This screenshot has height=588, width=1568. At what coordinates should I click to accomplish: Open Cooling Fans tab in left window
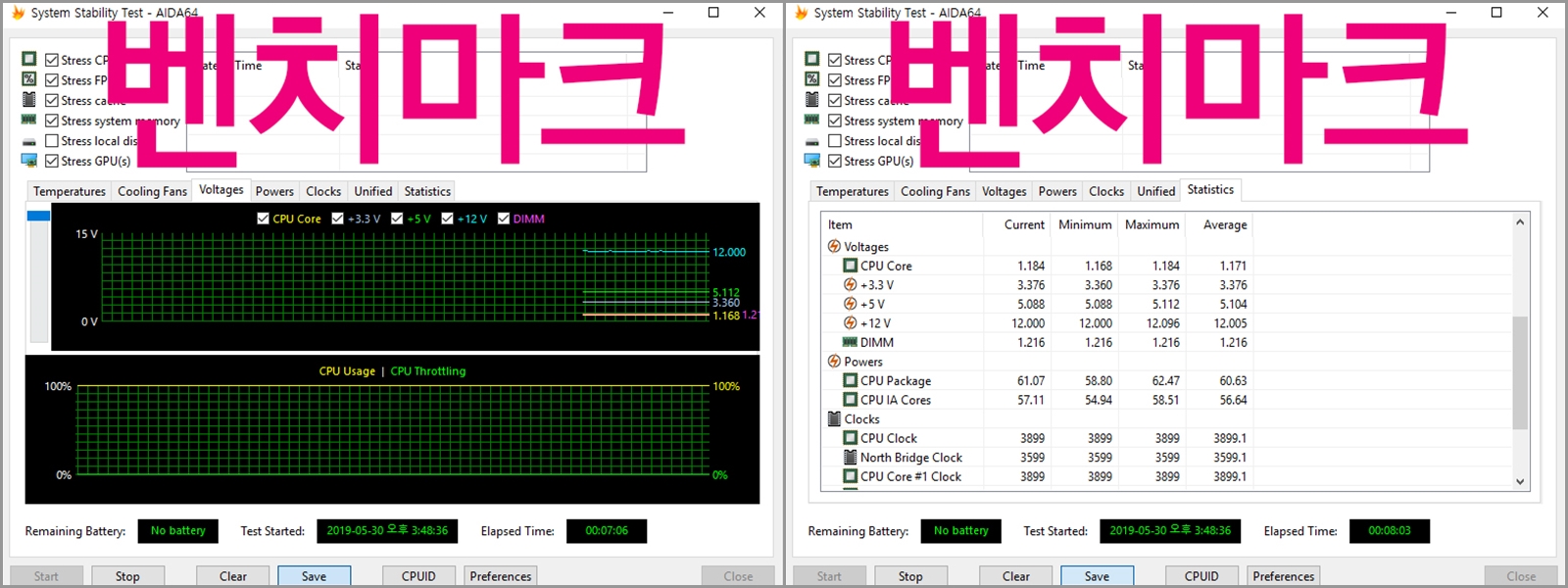(152, 191)
